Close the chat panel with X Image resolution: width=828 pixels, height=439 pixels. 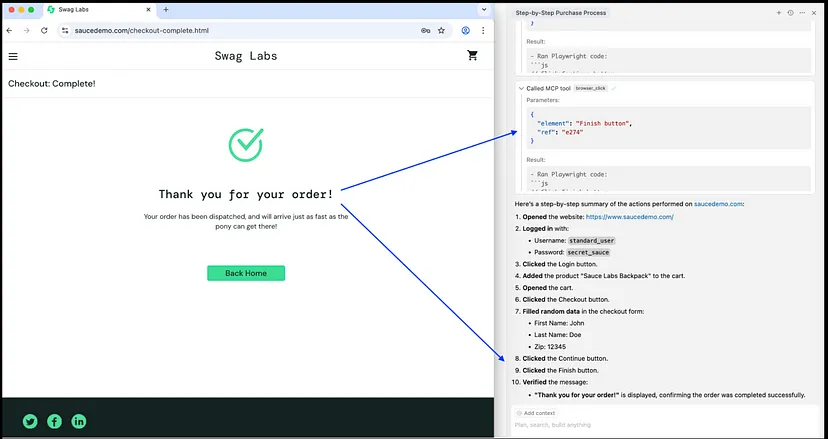pyautogui.click(x=814, y=13)
